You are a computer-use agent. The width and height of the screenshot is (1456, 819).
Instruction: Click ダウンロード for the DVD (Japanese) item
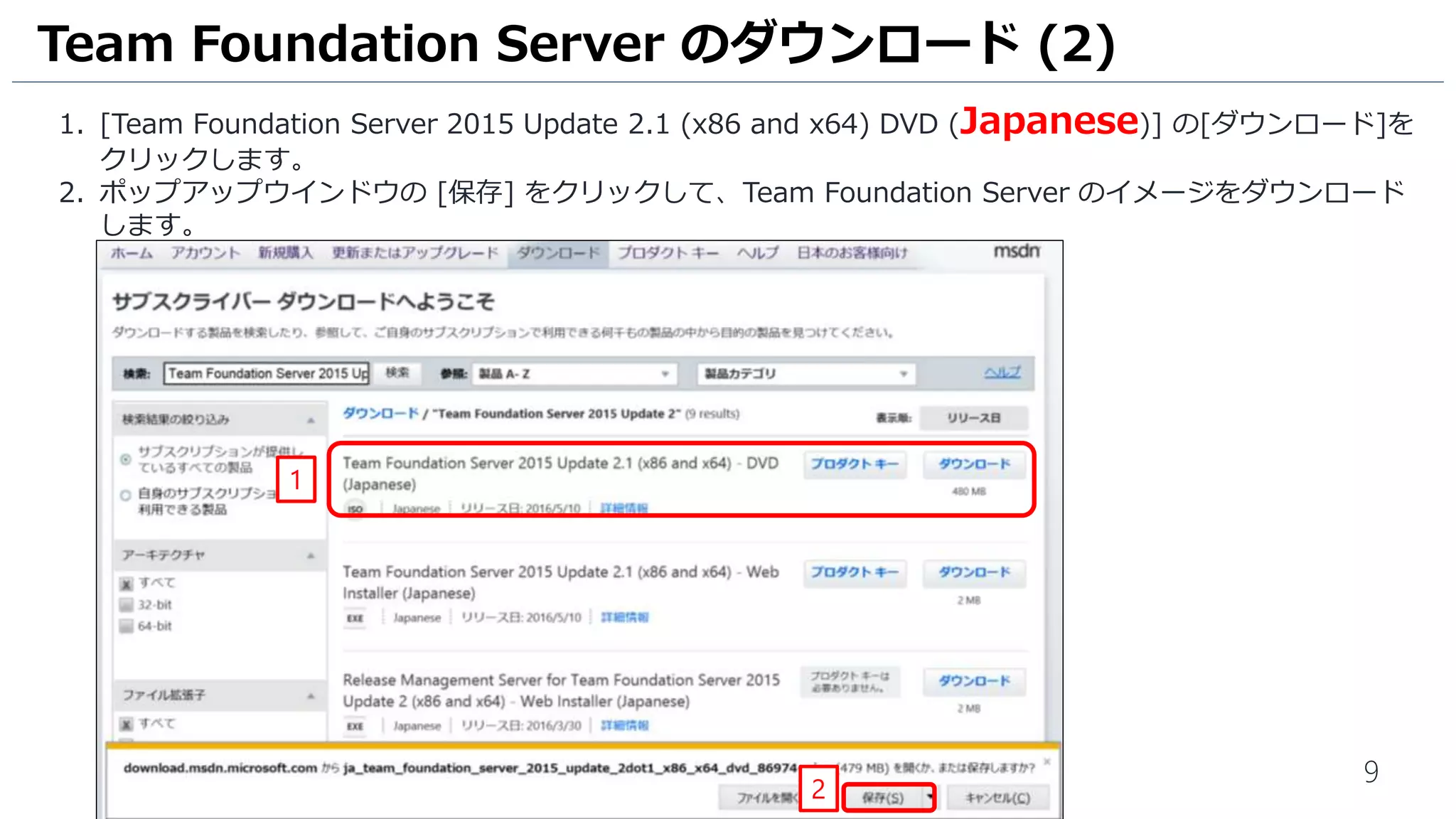point(974,464)
